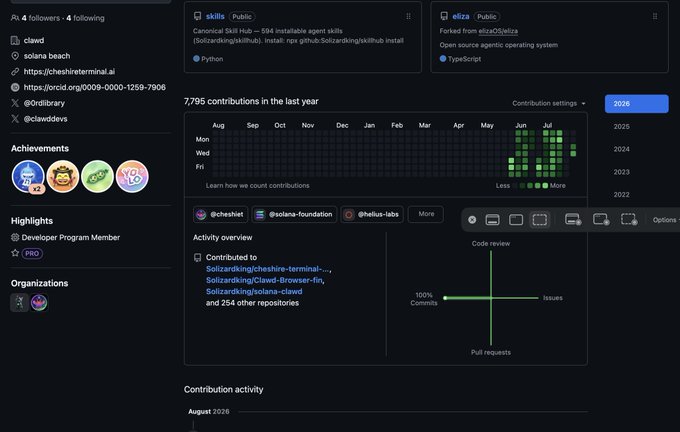This screenshot has height=432, width=680.
Task: Click the Developer Program Member text
Action: coord(71,237)
